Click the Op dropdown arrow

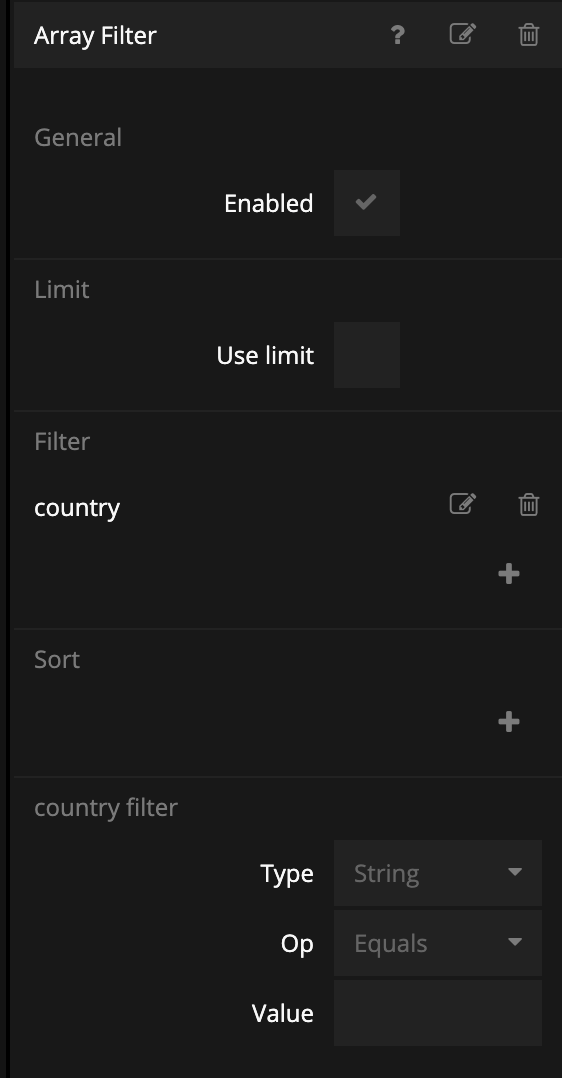tap(515, 943)
